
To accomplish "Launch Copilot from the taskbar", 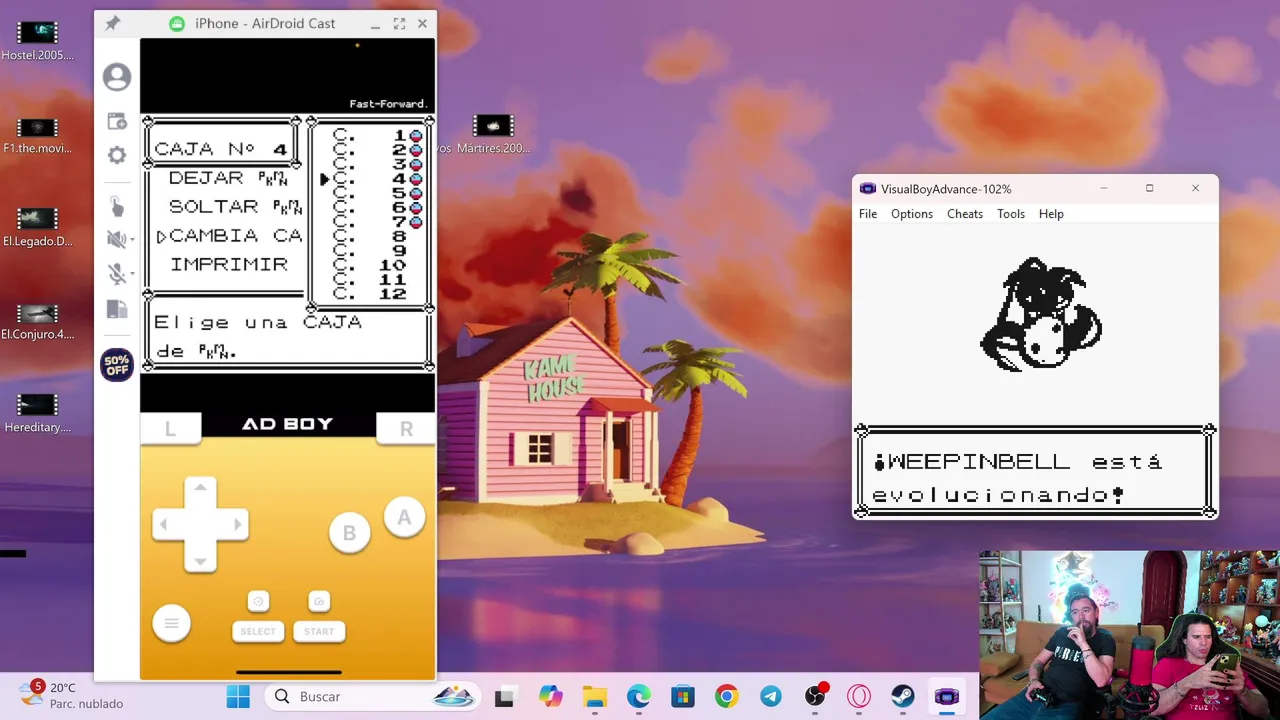I will coord(550,697).
